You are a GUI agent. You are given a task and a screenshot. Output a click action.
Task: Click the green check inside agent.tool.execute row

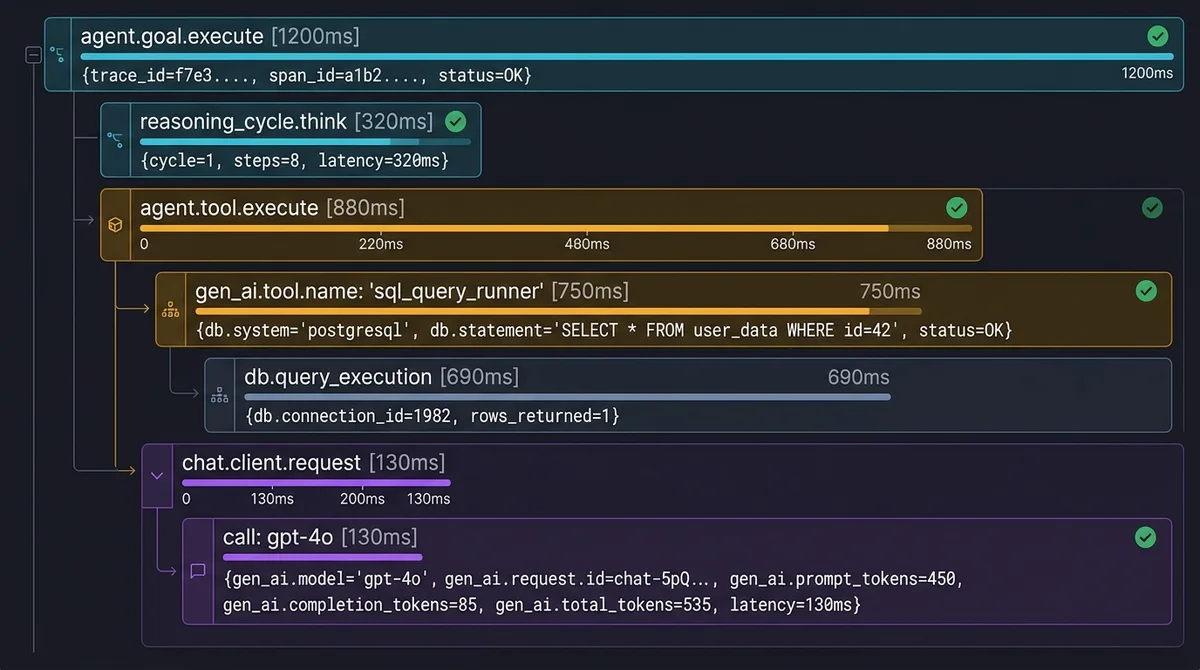957,208
